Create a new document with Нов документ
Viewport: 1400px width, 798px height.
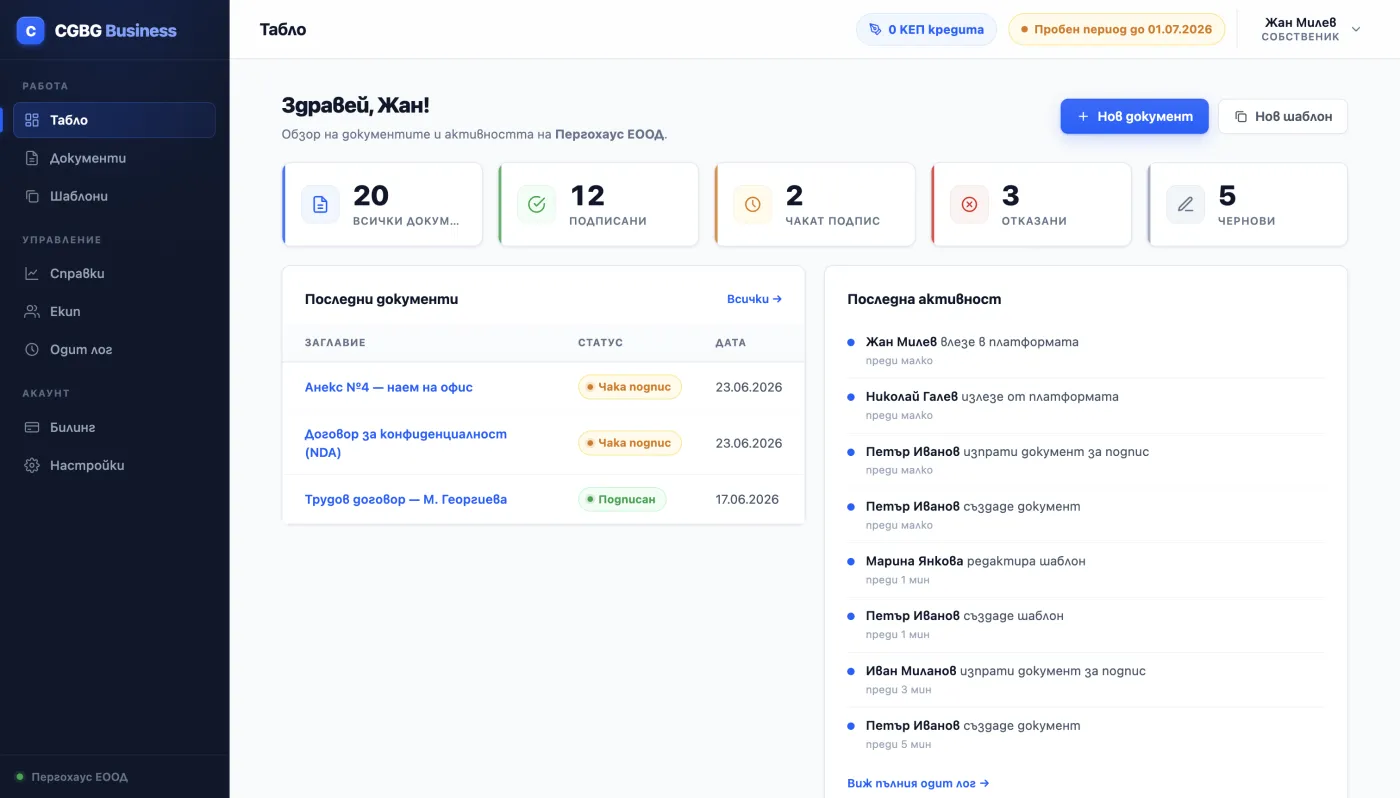point(1134,116)
